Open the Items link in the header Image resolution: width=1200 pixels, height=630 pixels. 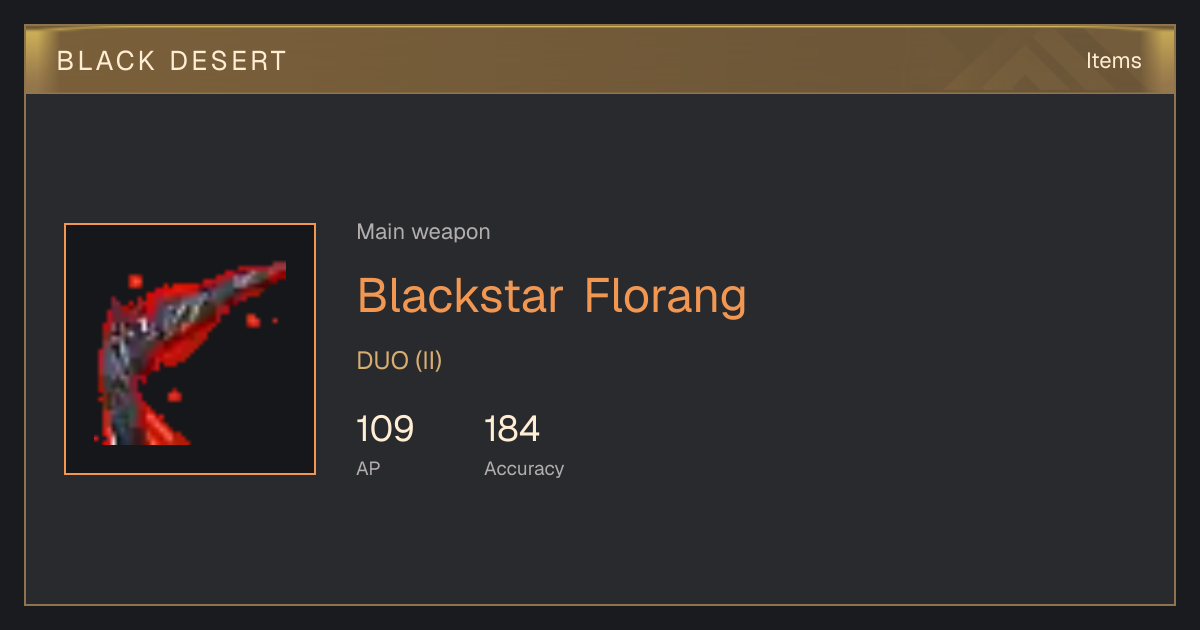(x=1113, y=61)
